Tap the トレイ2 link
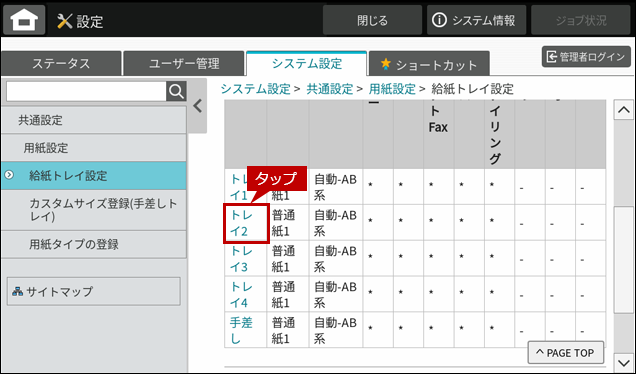 click(241, 223)
